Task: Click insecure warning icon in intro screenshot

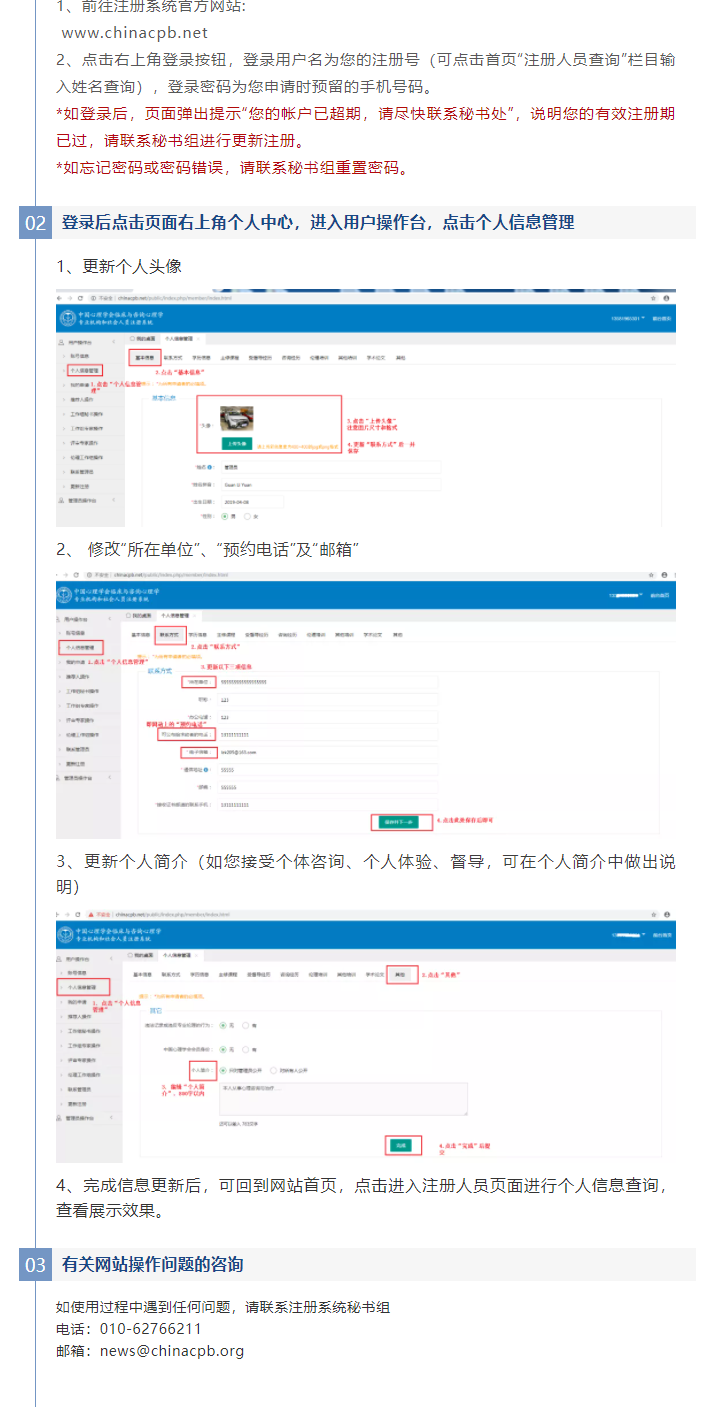Action: tap(90, 914)
